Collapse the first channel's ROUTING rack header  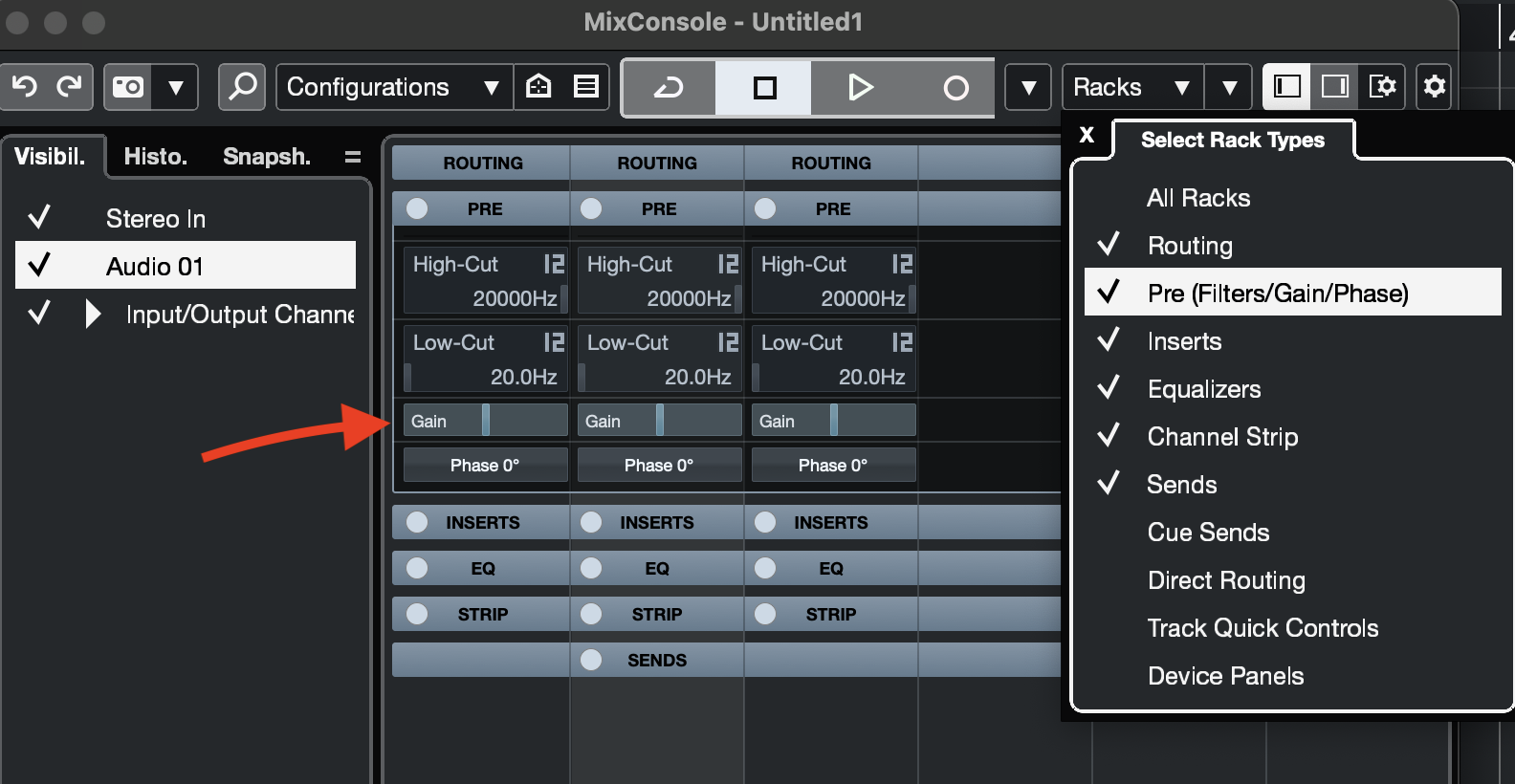coord(482,163)
